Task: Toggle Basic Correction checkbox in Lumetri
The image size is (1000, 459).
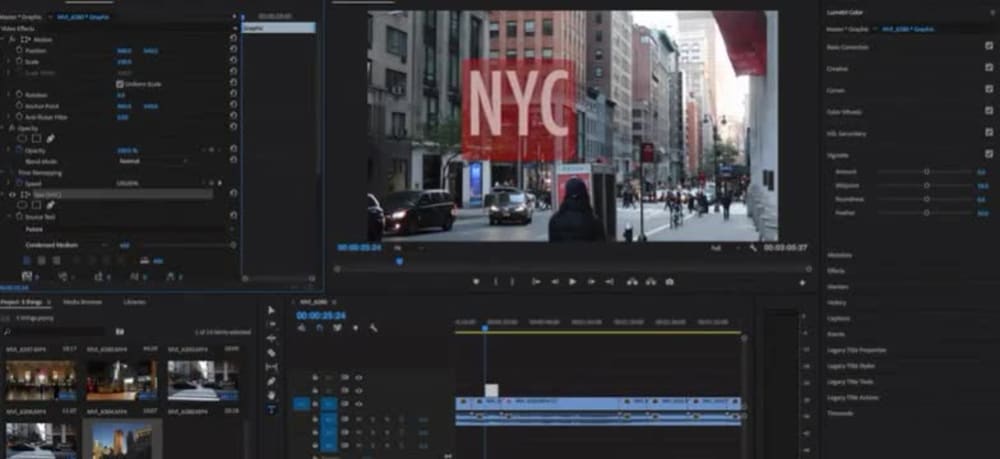Action: tap(989, 46)
